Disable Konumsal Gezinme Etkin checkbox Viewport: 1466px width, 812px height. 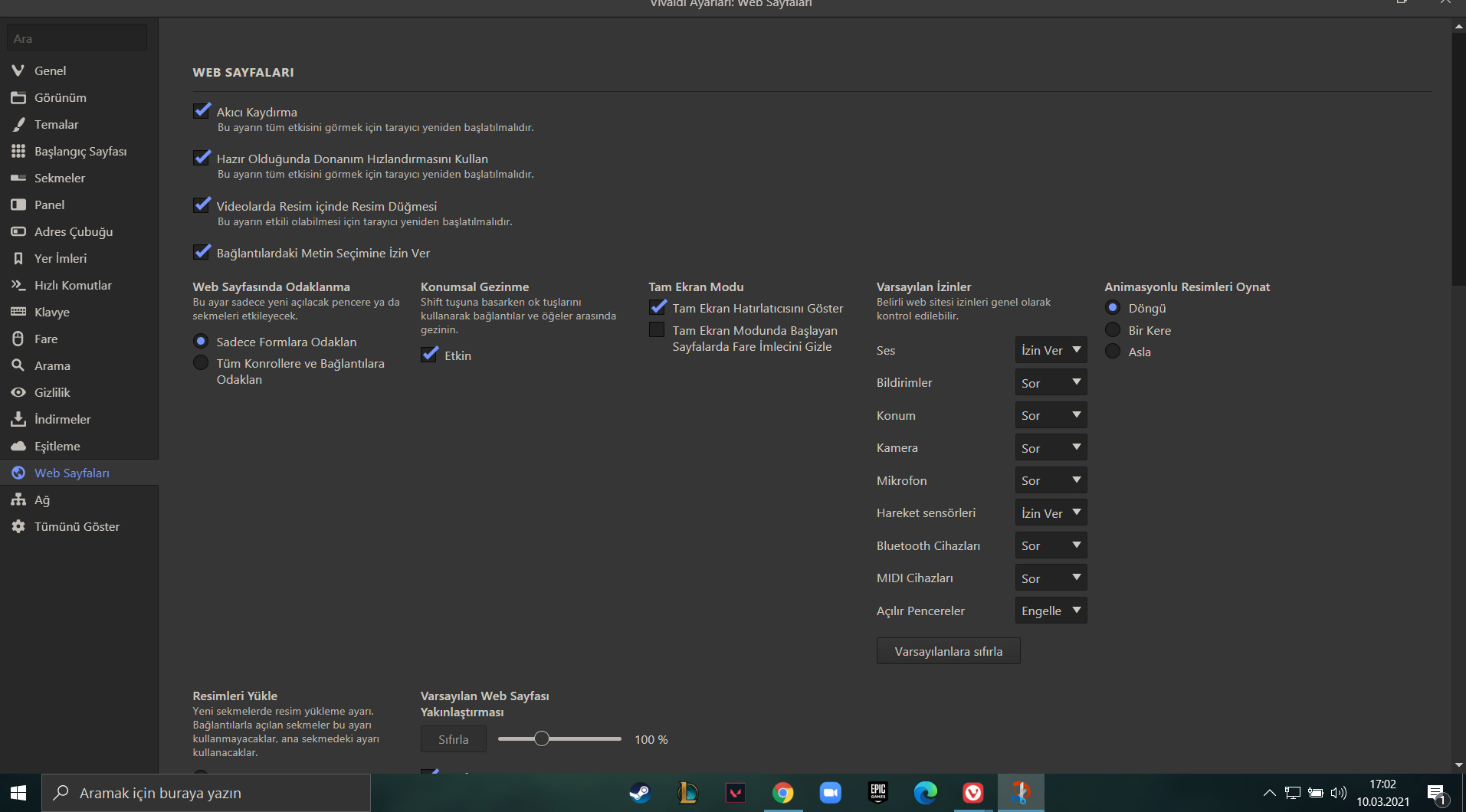pyautogui.click(x=429, y=355)
